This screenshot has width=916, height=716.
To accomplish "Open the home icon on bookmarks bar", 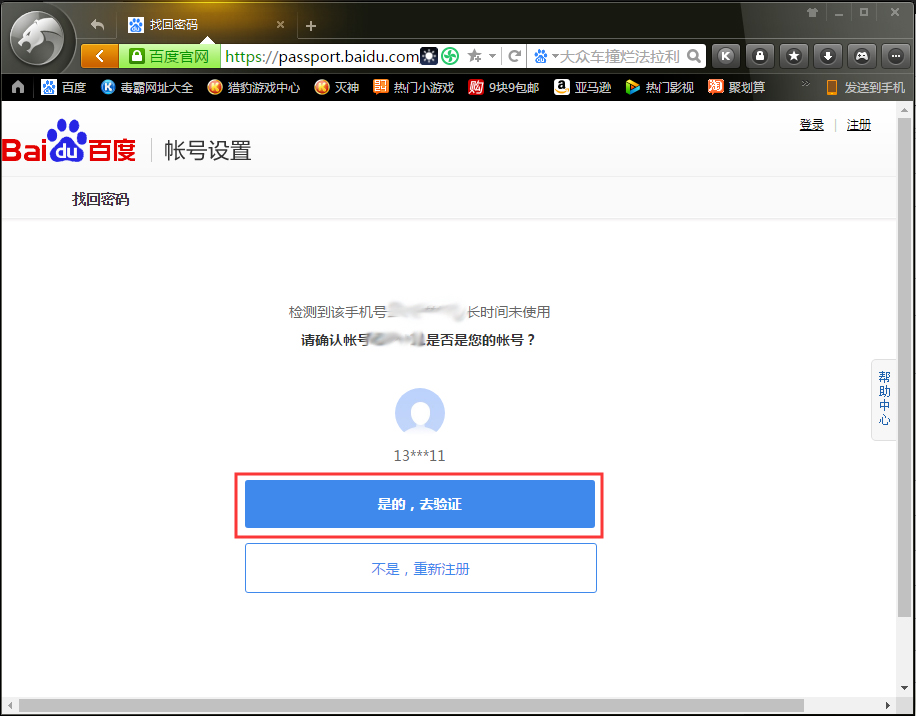I will click(17, 87).
